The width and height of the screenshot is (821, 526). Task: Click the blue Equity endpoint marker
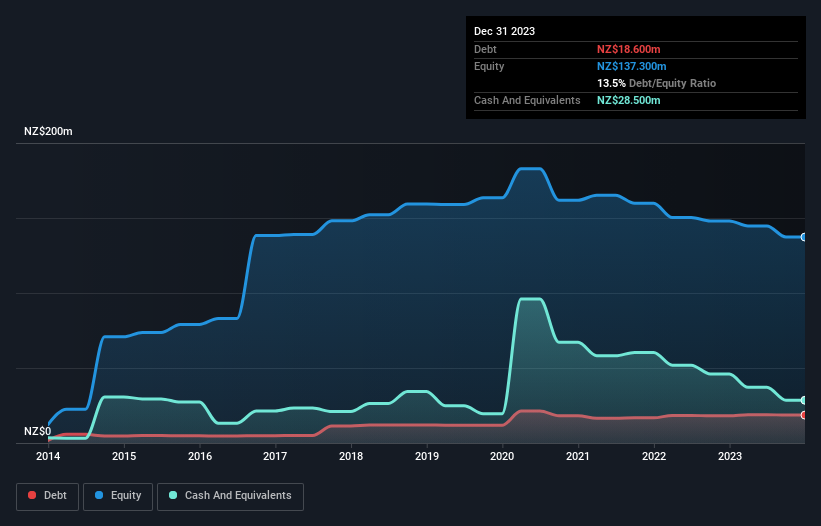(x=804, y=237)
